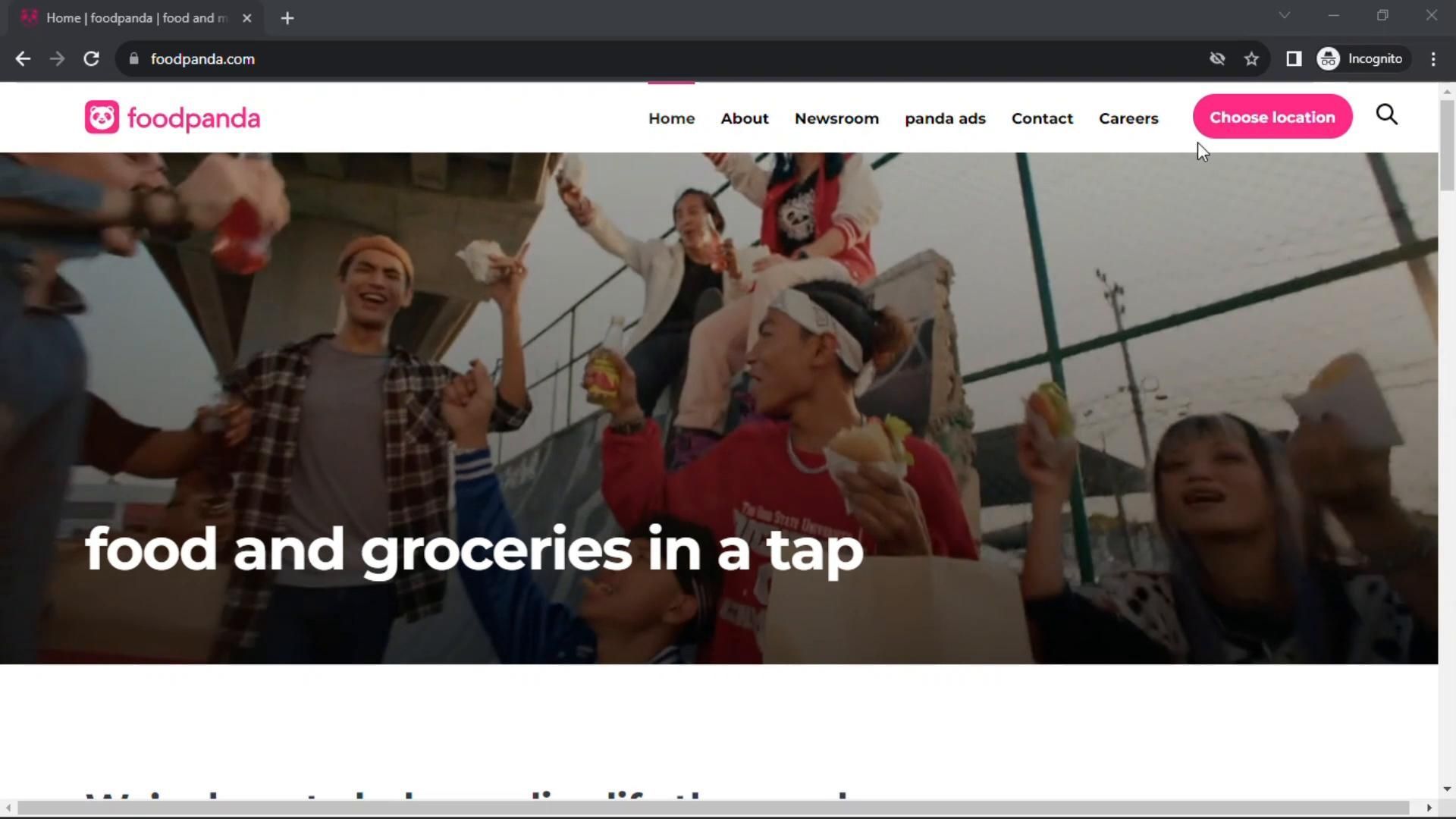Reload the page with the refresh icon
Image resolution: width=1456 pixels, height=819 pixels.
[91, 59]
